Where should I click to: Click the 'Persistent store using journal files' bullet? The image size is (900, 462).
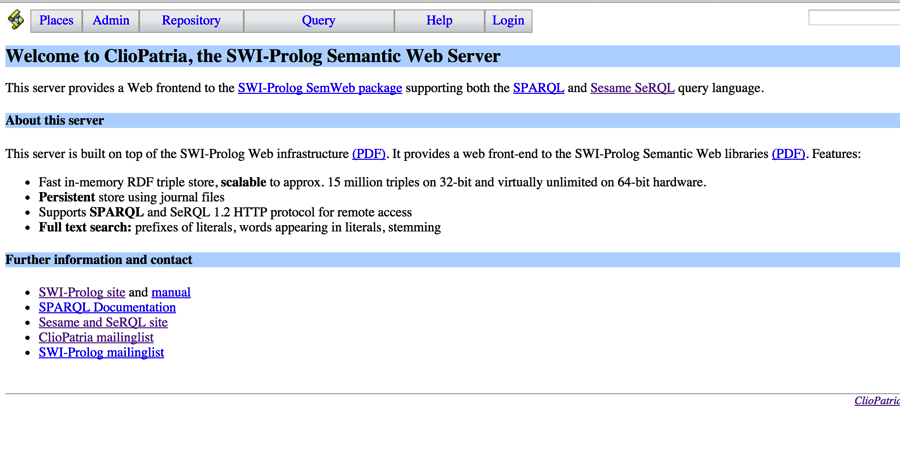click(x=131, y=197)
